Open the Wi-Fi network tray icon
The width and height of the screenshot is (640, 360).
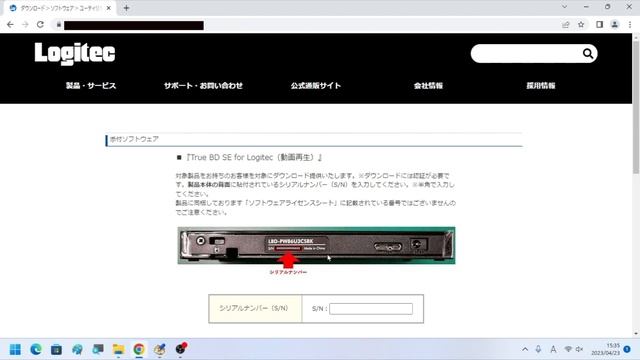568,349
